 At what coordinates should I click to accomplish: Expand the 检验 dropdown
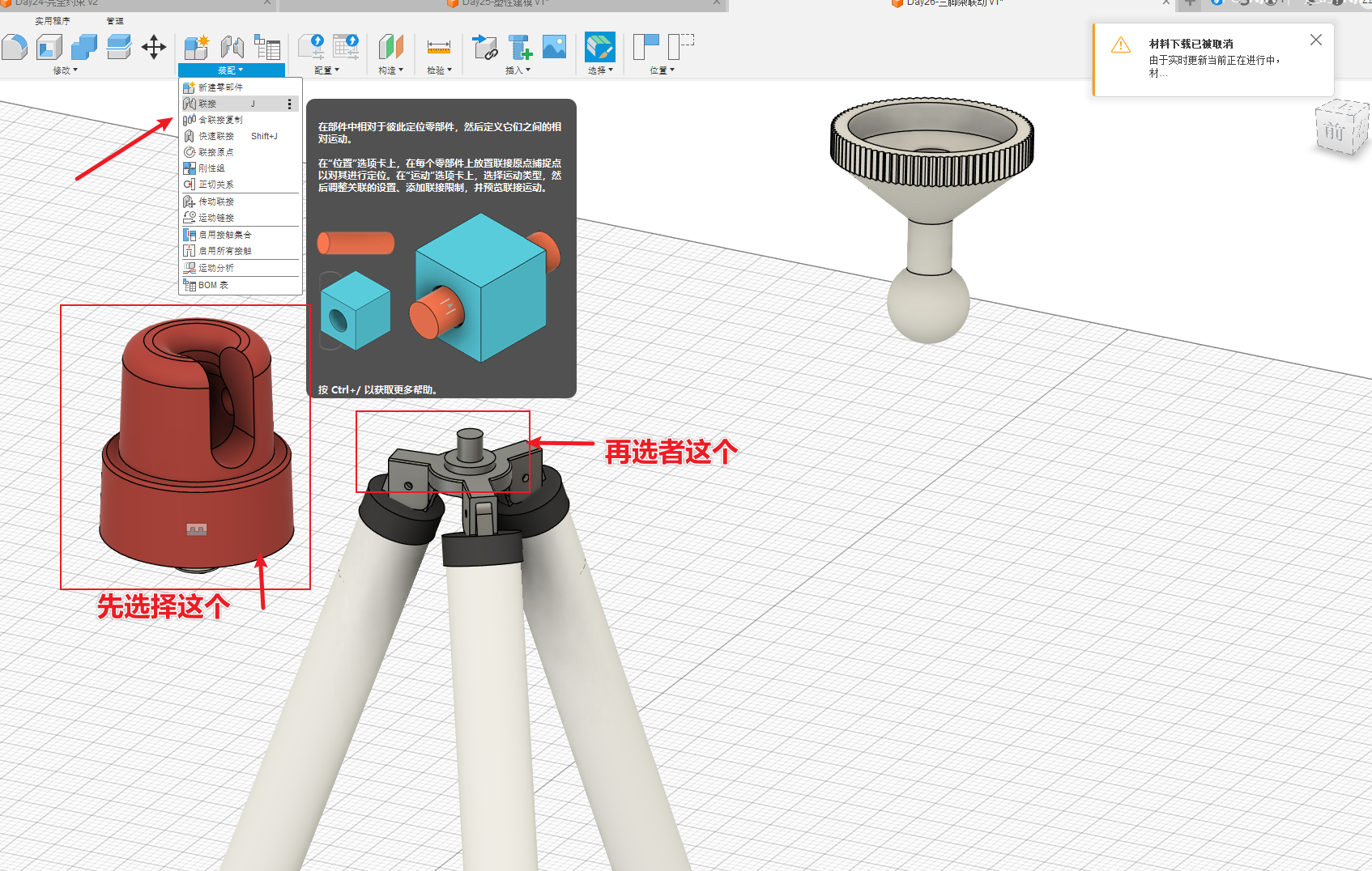[x=439, y=70]
